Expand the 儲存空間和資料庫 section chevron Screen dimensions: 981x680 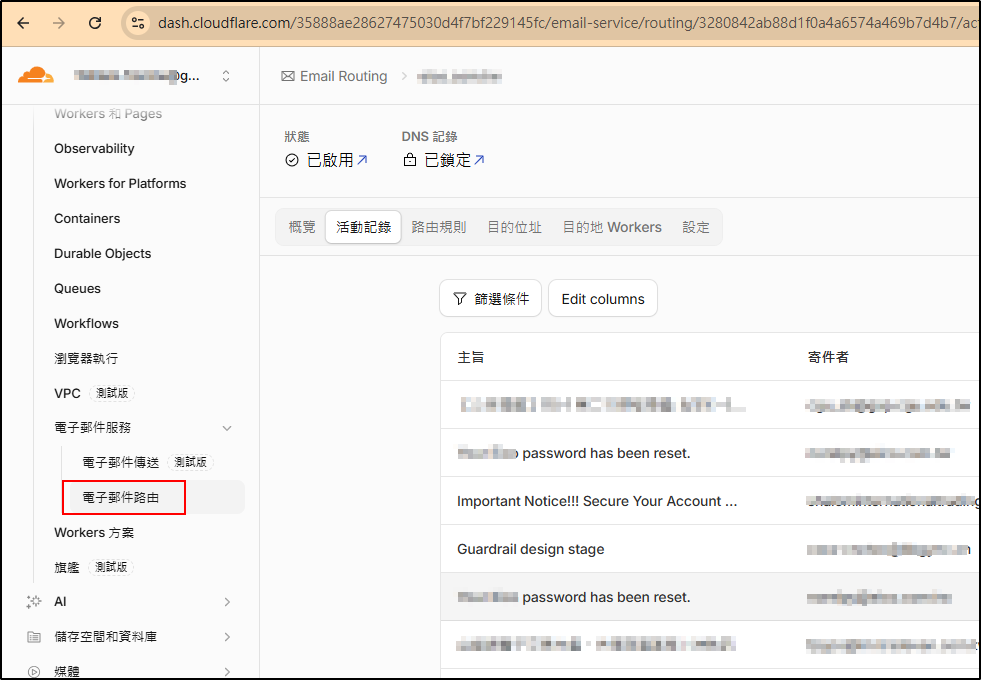tap(227, 637)
